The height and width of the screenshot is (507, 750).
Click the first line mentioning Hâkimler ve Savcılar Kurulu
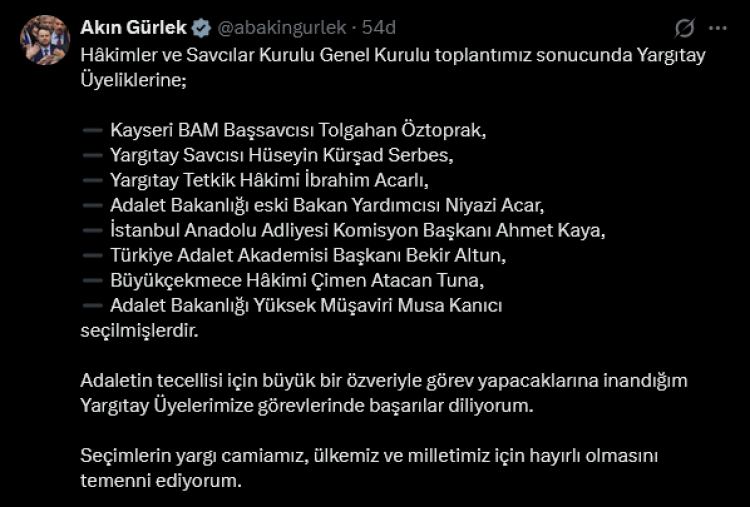[x=392, y=55]
